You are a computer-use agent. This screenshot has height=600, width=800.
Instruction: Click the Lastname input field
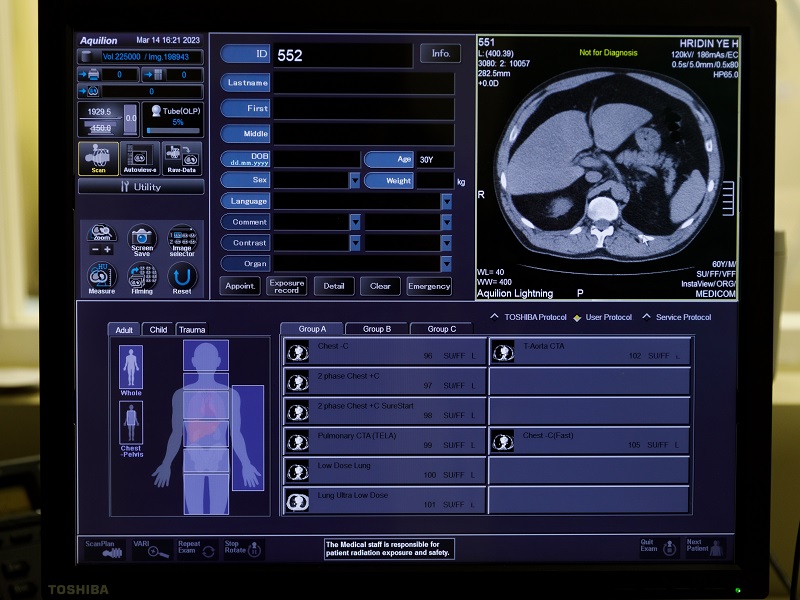[x=363, y=83]
